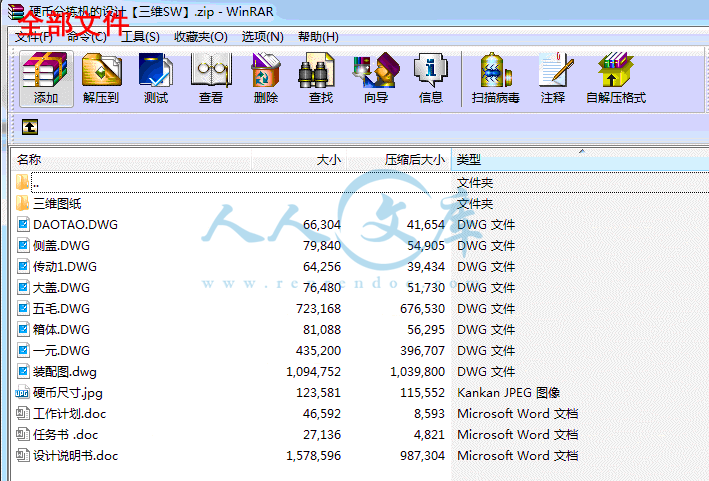Click the 解压到 (Extract to) icon
This screenshot has height=481, width=709.
101,78
